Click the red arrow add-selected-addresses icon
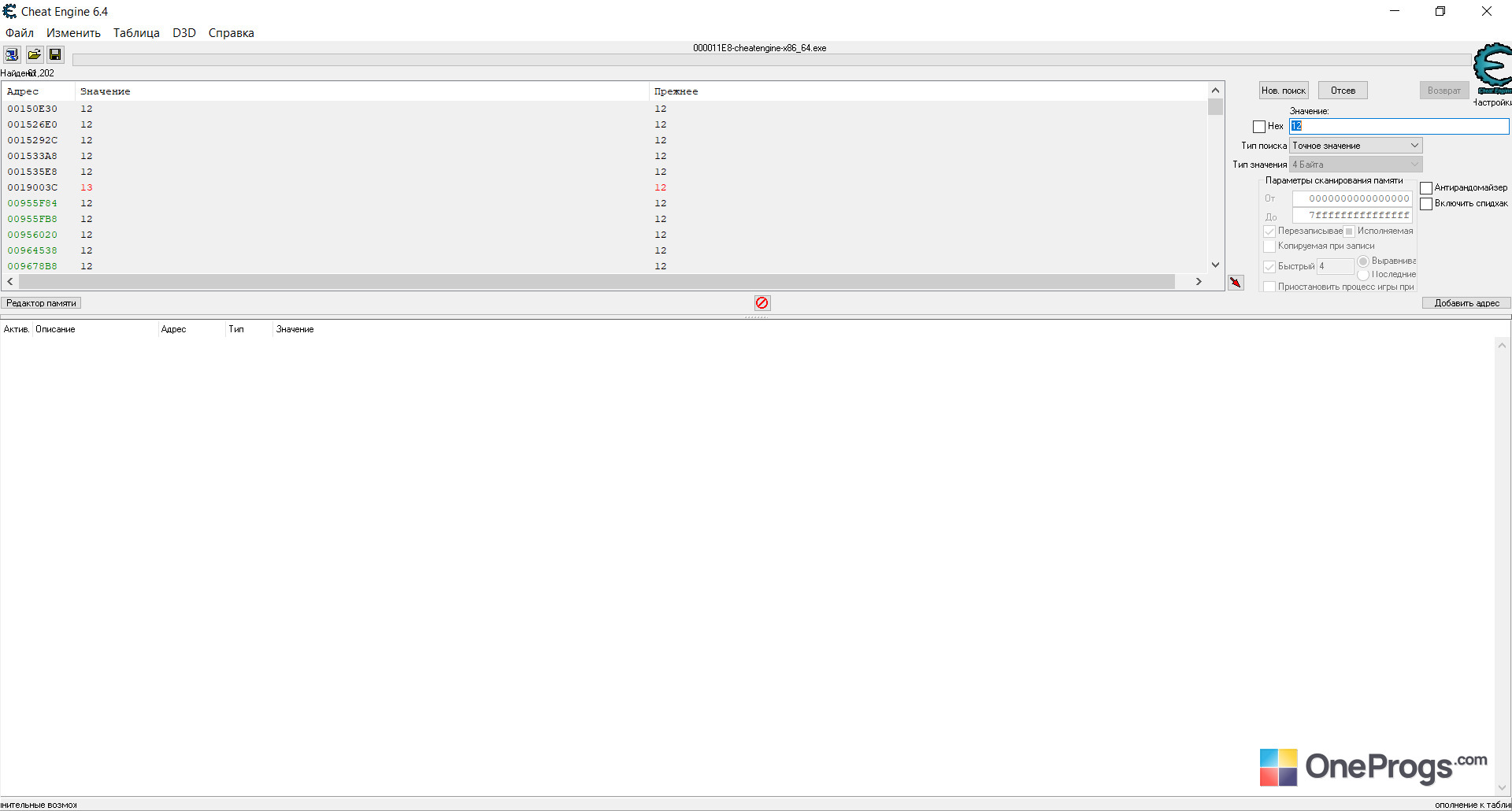1512x811 pixels. click(x=1236, y=282)
